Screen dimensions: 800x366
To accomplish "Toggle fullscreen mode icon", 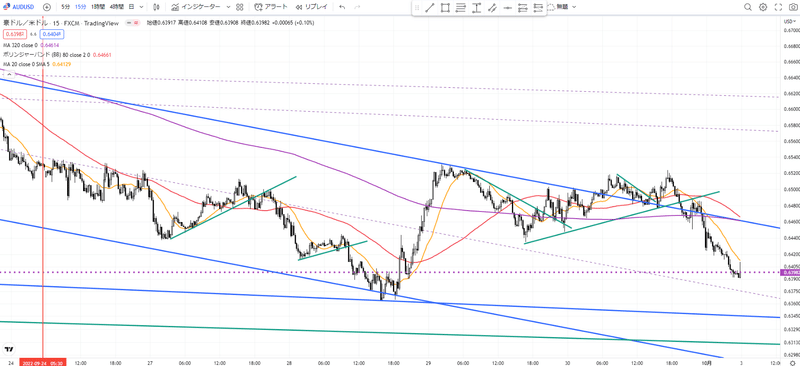I will pyautogui.click(x=778, y=7).
